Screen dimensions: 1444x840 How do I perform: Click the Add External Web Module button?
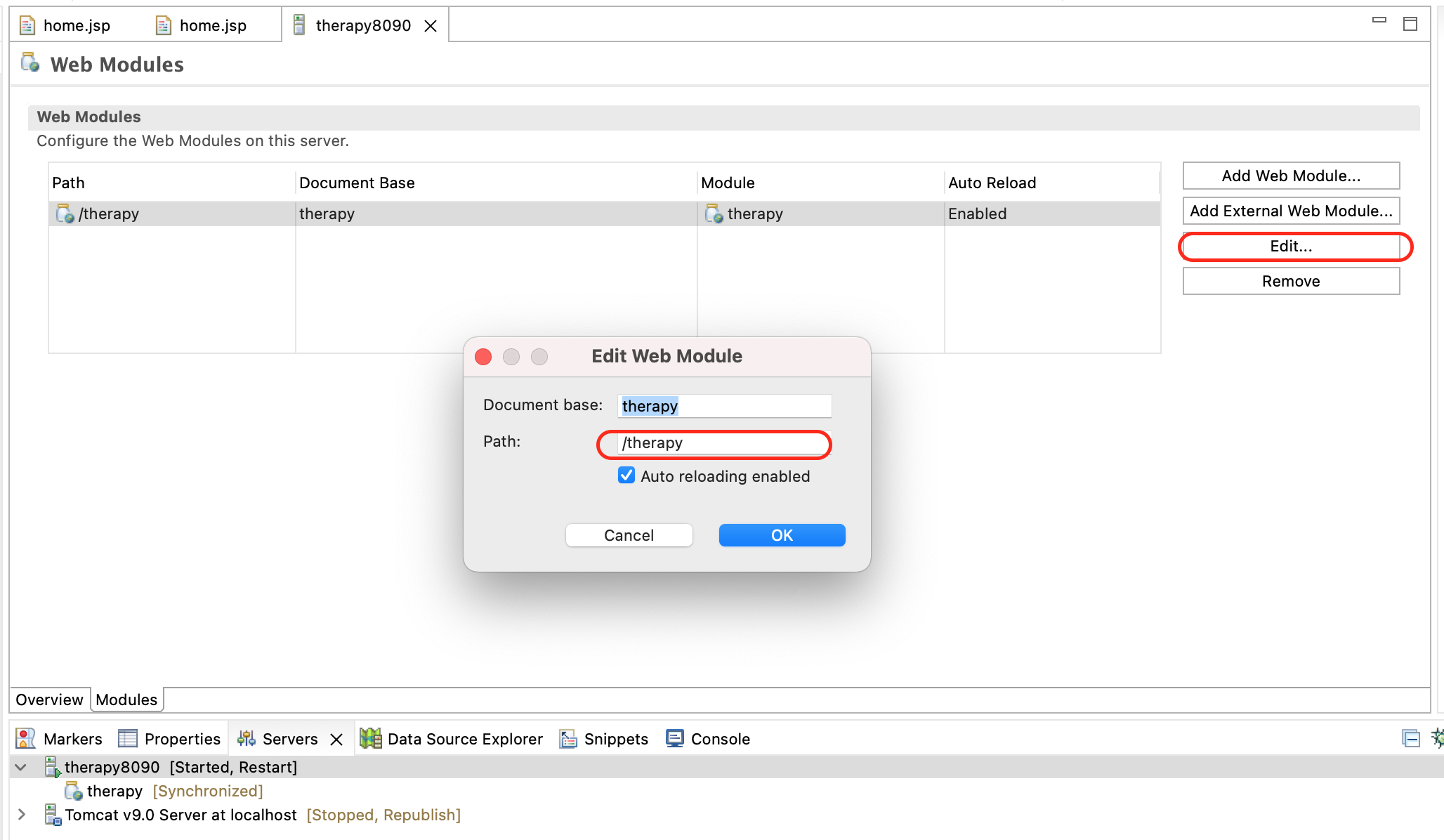point(1291,211)
